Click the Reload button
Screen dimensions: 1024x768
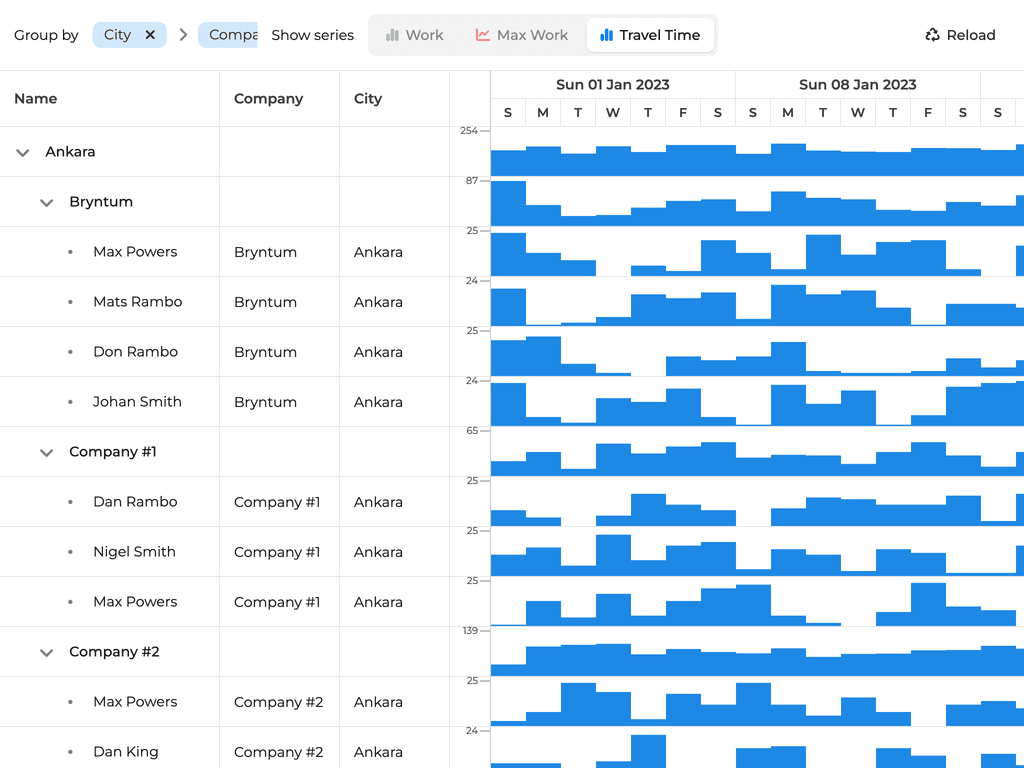click(x=958, y=34)
